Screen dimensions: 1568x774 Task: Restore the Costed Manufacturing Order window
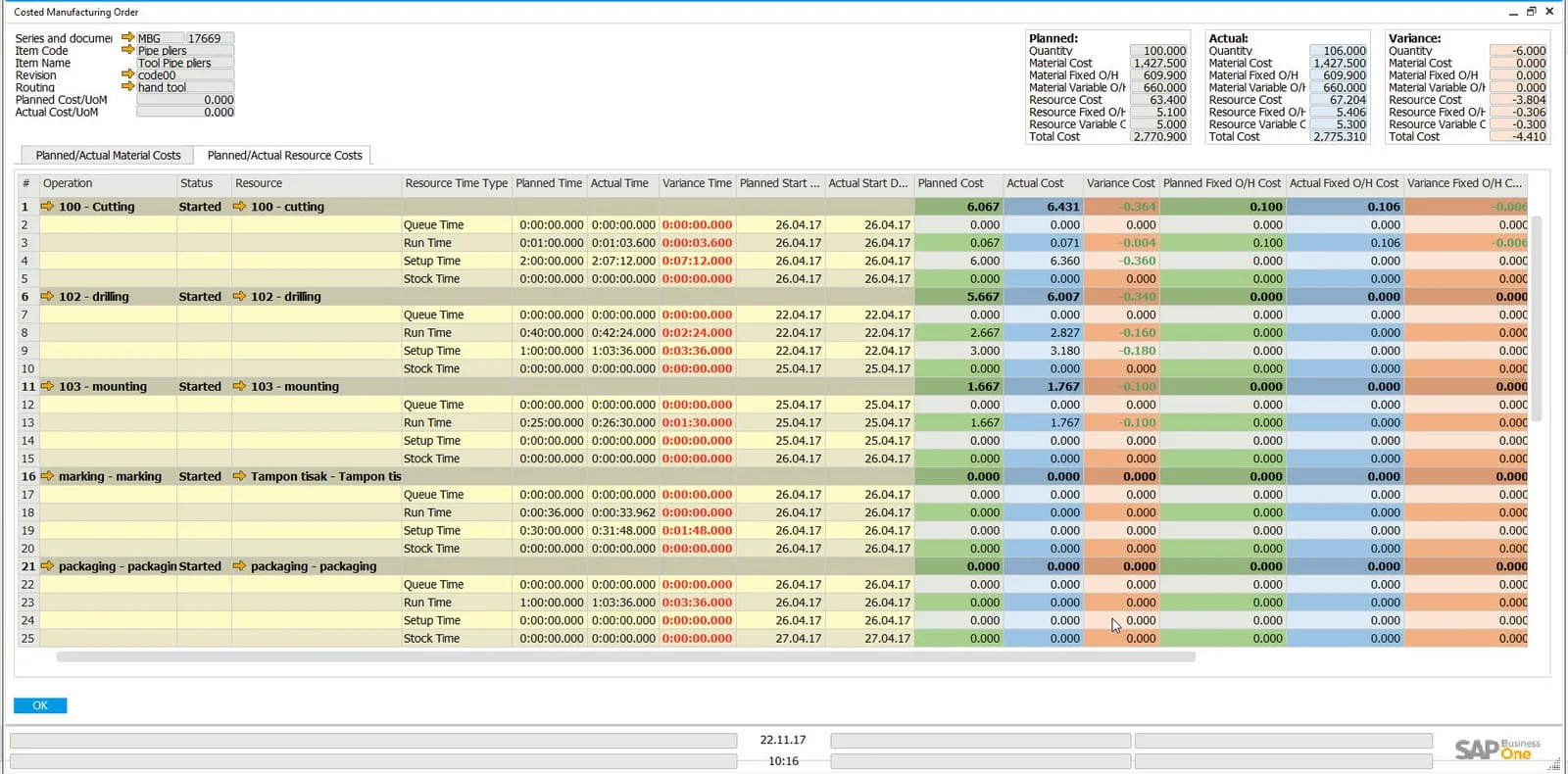pyautogui.click(x=1531, y=12)
